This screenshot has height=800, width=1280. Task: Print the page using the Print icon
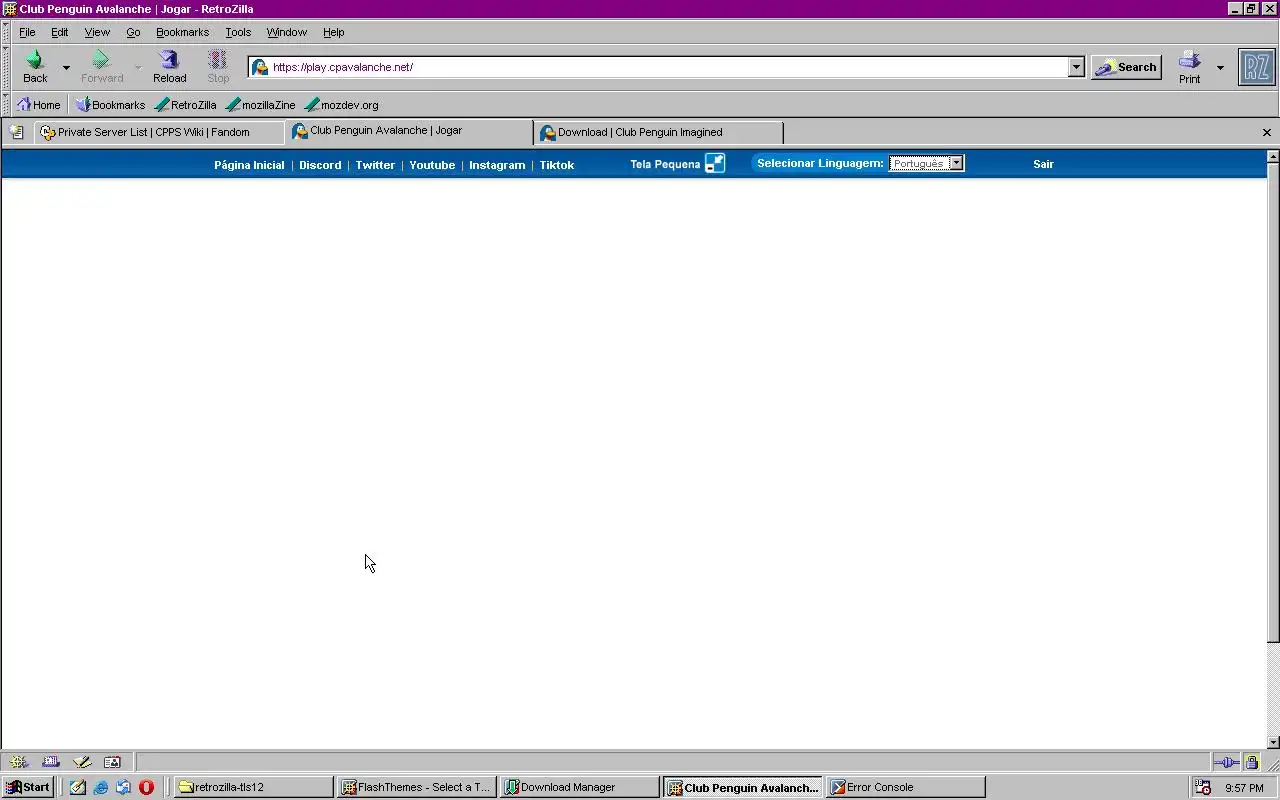1189,60
